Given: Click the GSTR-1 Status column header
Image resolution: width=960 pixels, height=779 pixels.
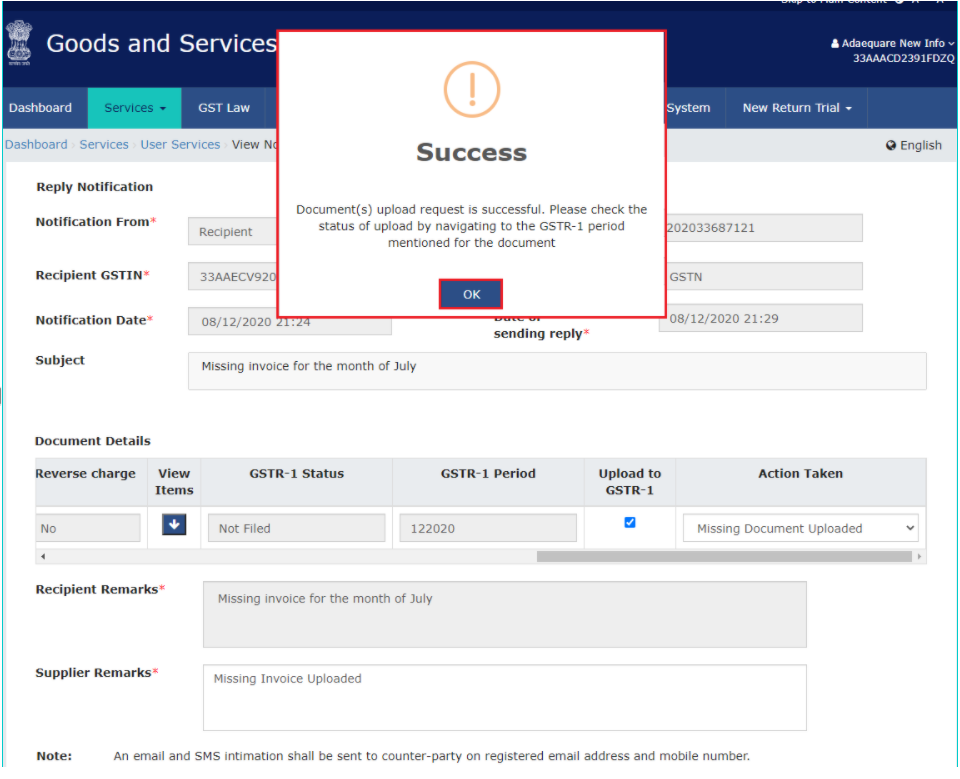Looking at the screenshot, I should coord(296,473).
